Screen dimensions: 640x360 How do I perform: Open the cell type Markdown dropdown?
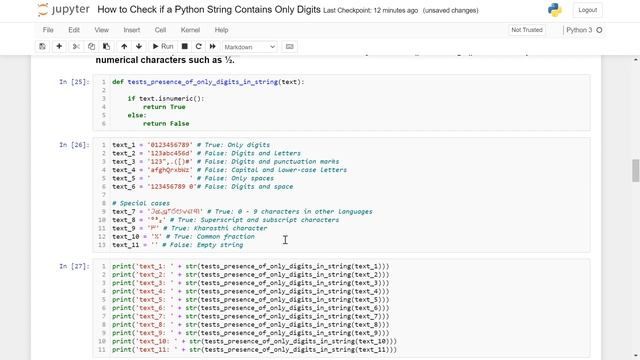(x=249, y=47)
